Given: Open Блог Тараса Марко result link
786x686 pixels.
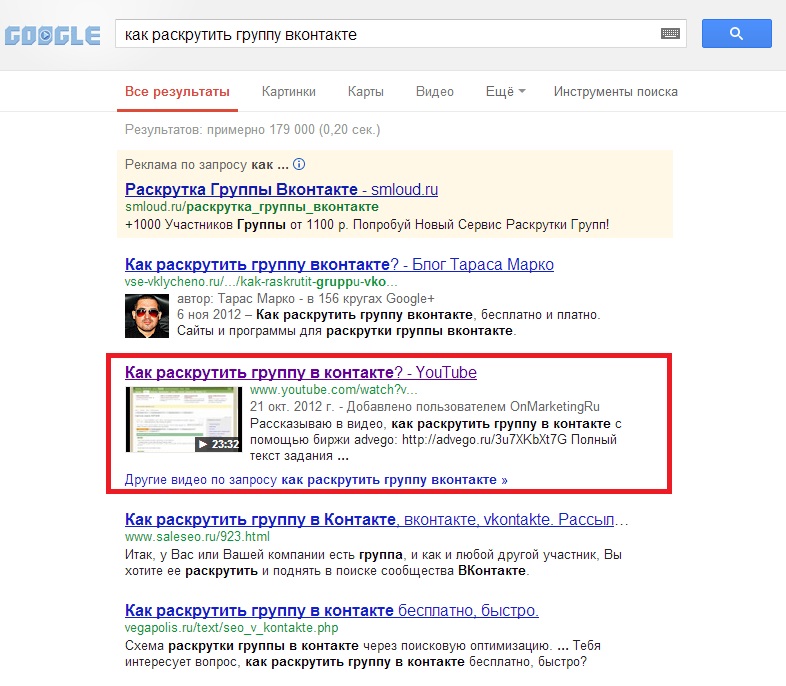Looking at the screenshot, I should 339,264.
